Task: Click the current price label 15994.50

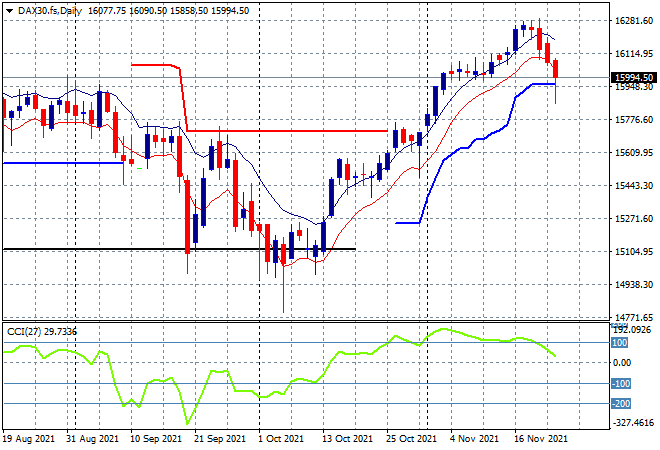Action: tap(634, 77)
